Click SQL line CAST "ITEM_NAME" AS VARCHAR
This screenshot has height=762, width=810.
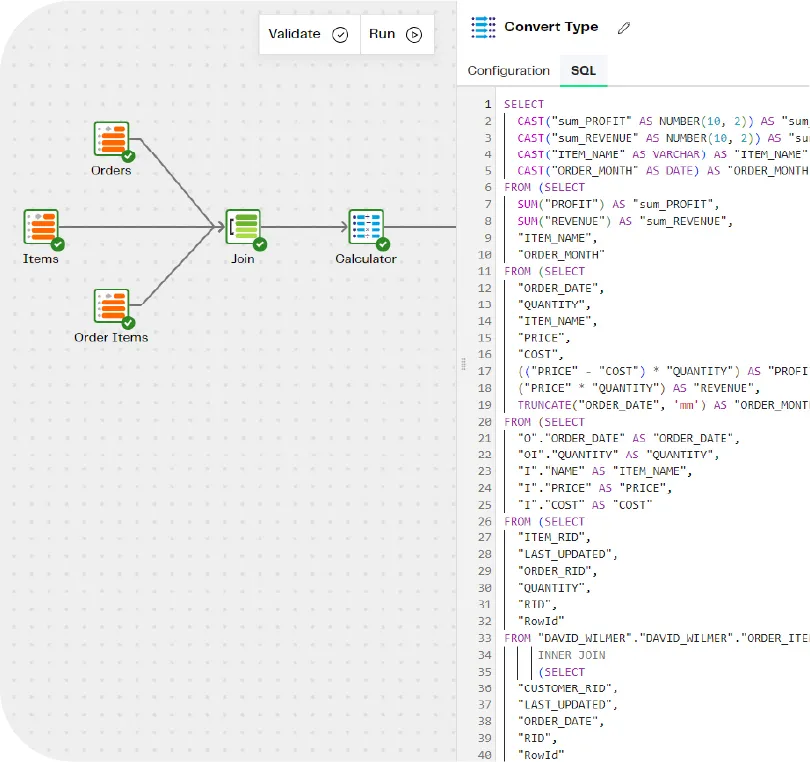coord(663,154)
